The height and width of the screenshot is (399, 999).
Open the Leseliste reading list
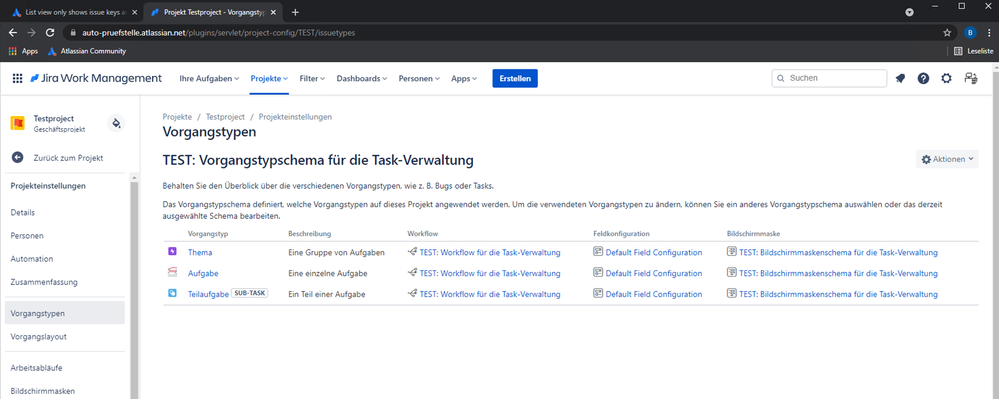pyautogui.click(x=974, y=51)
